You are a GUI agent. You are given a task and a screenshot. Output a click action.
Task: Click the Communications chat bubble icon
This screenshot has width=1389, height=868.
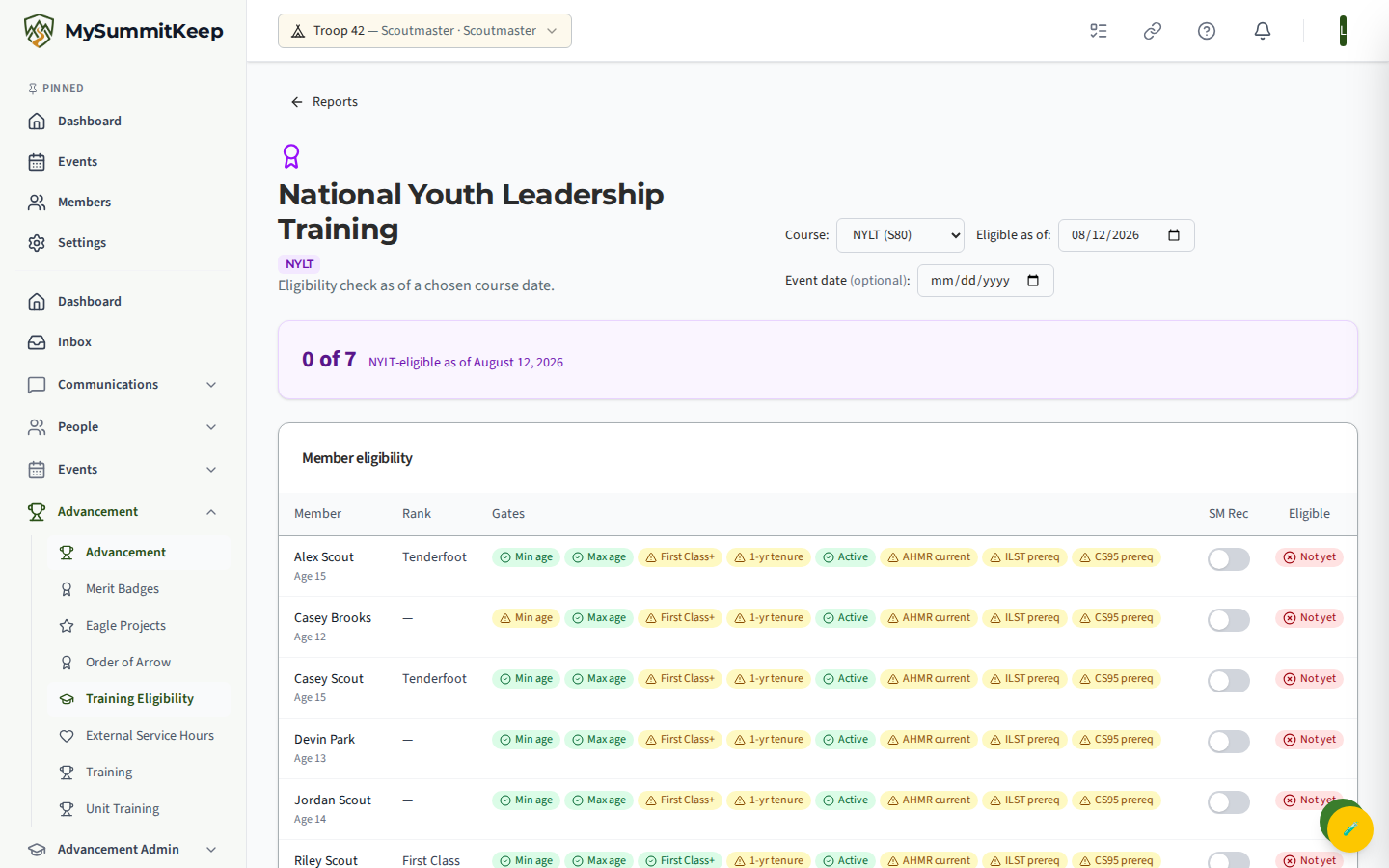(37, 385)
